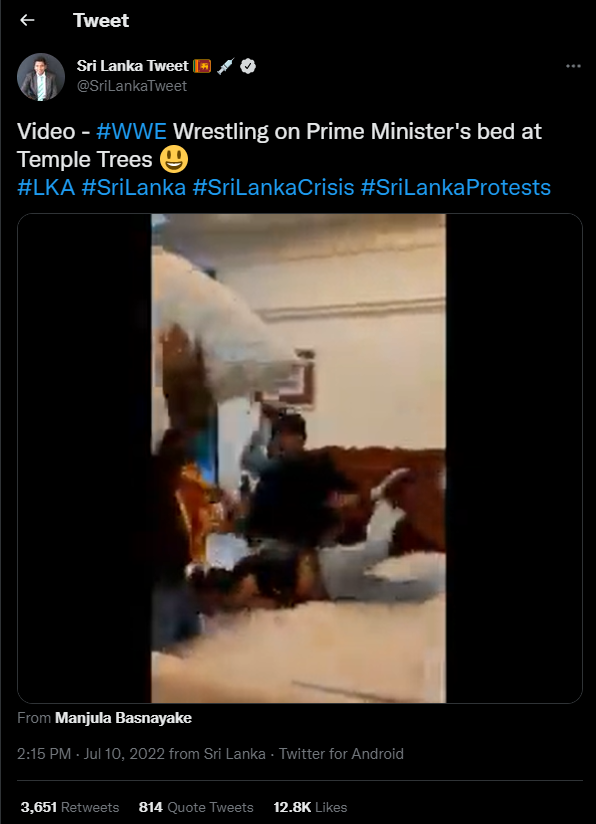Open the #SriLanka hashtag

pyautogui.click(x=134, y=188)
